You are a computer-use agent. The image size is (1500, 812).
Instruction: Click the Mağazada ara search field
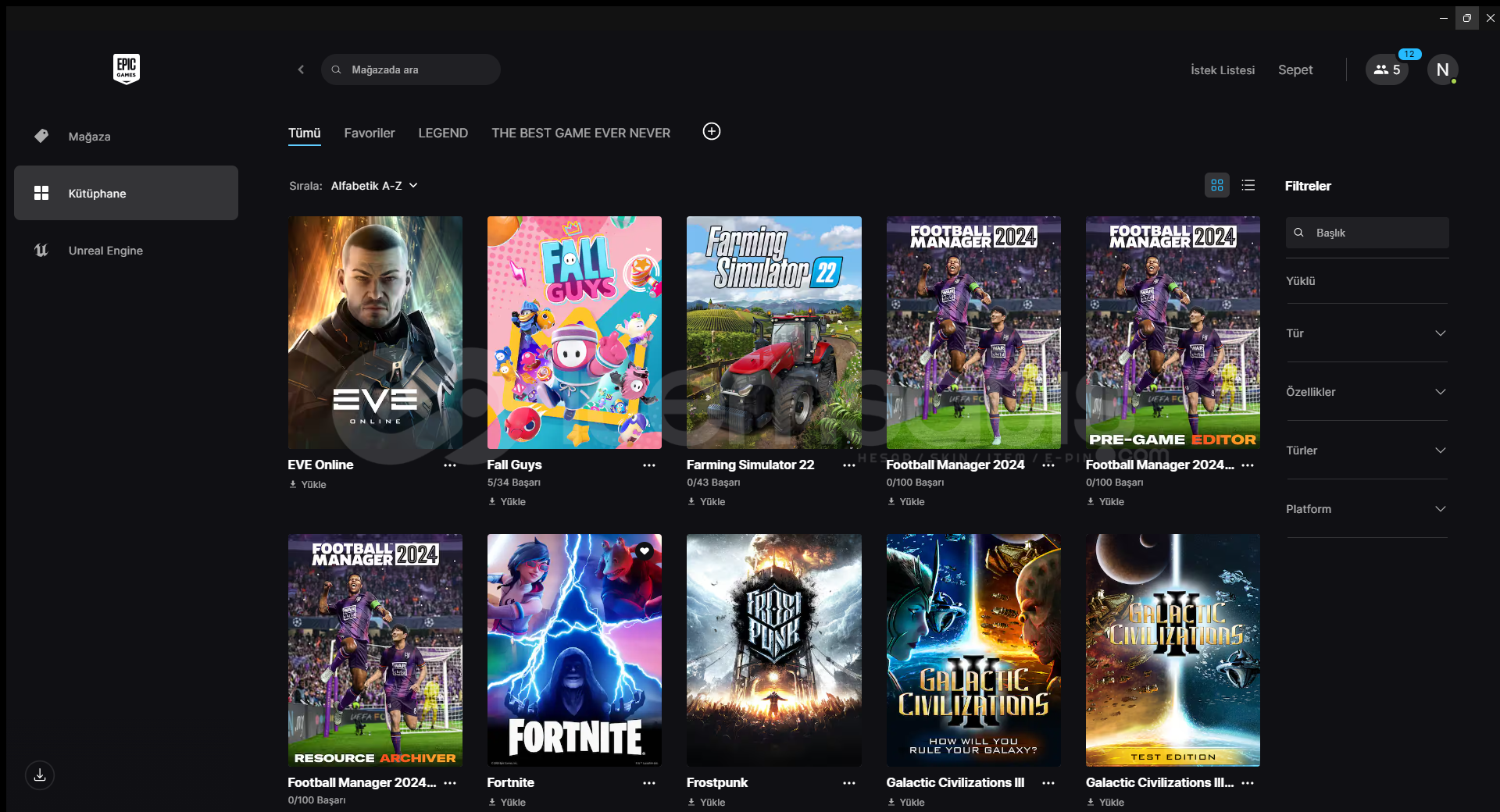coord(411,69)
